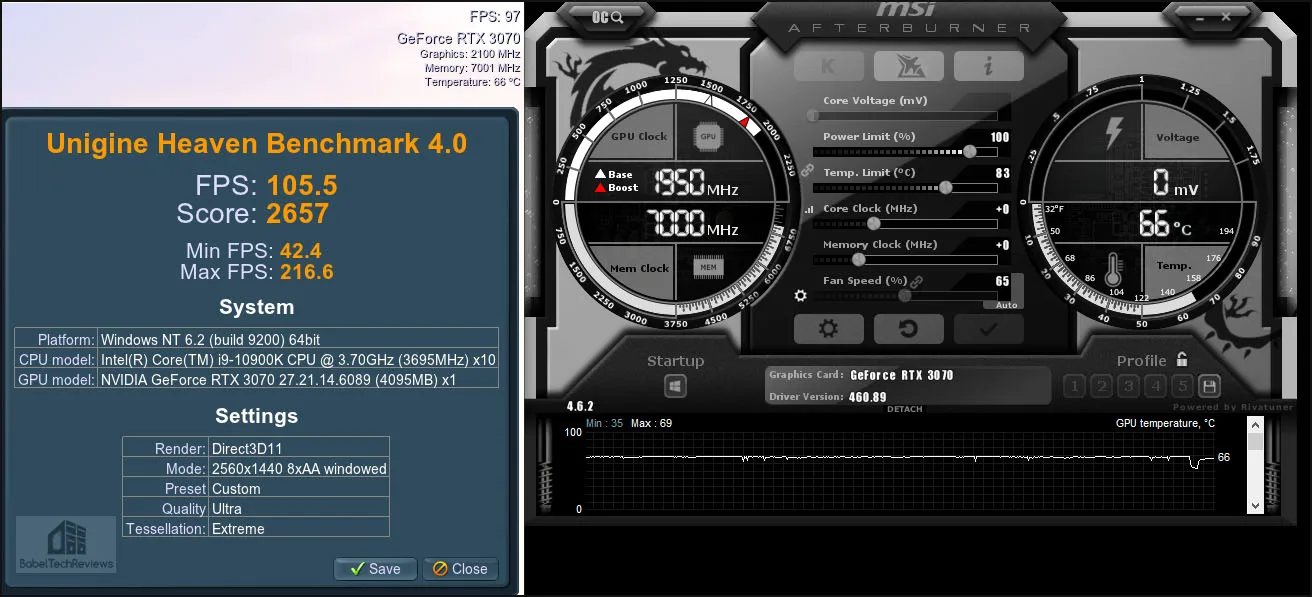
Task: Click the Mode 2560x1440 8xAA windowed cell
Action: click(299, 468)
